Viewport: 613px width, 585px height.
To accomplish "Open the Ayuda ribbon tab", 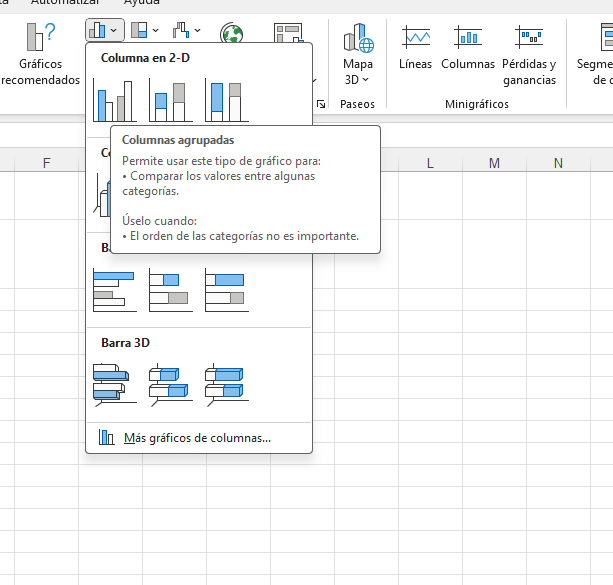I will (x=142, y=2).
